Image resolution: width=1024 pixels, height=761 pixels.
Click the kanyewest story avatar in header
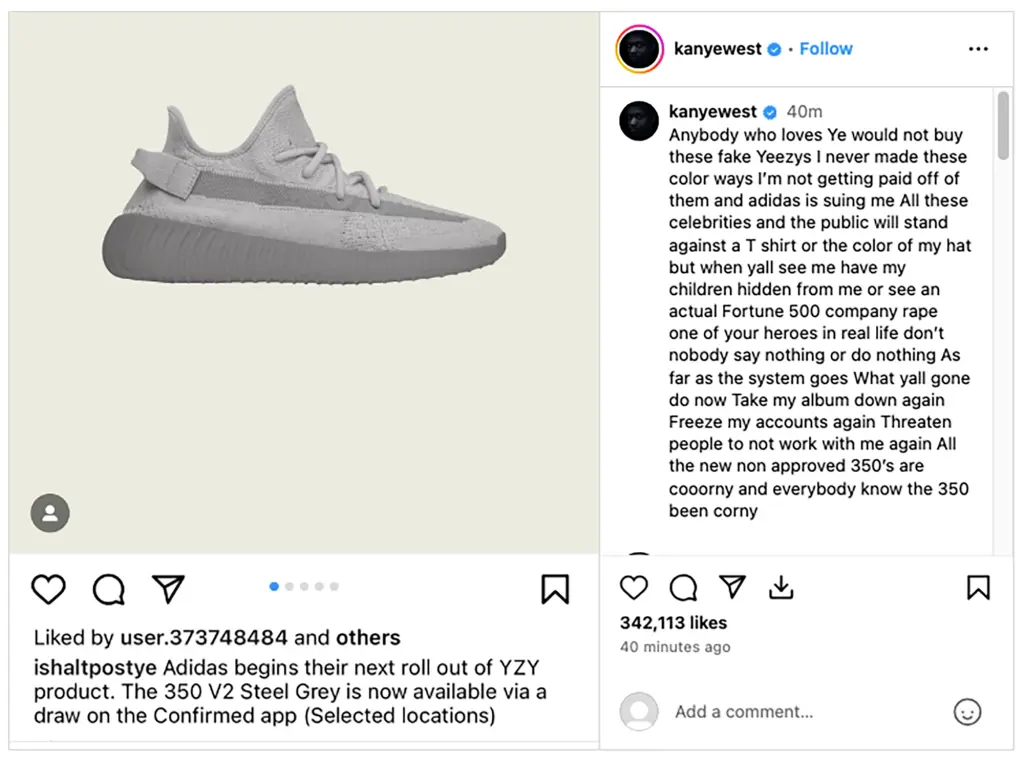click(639, 49)
